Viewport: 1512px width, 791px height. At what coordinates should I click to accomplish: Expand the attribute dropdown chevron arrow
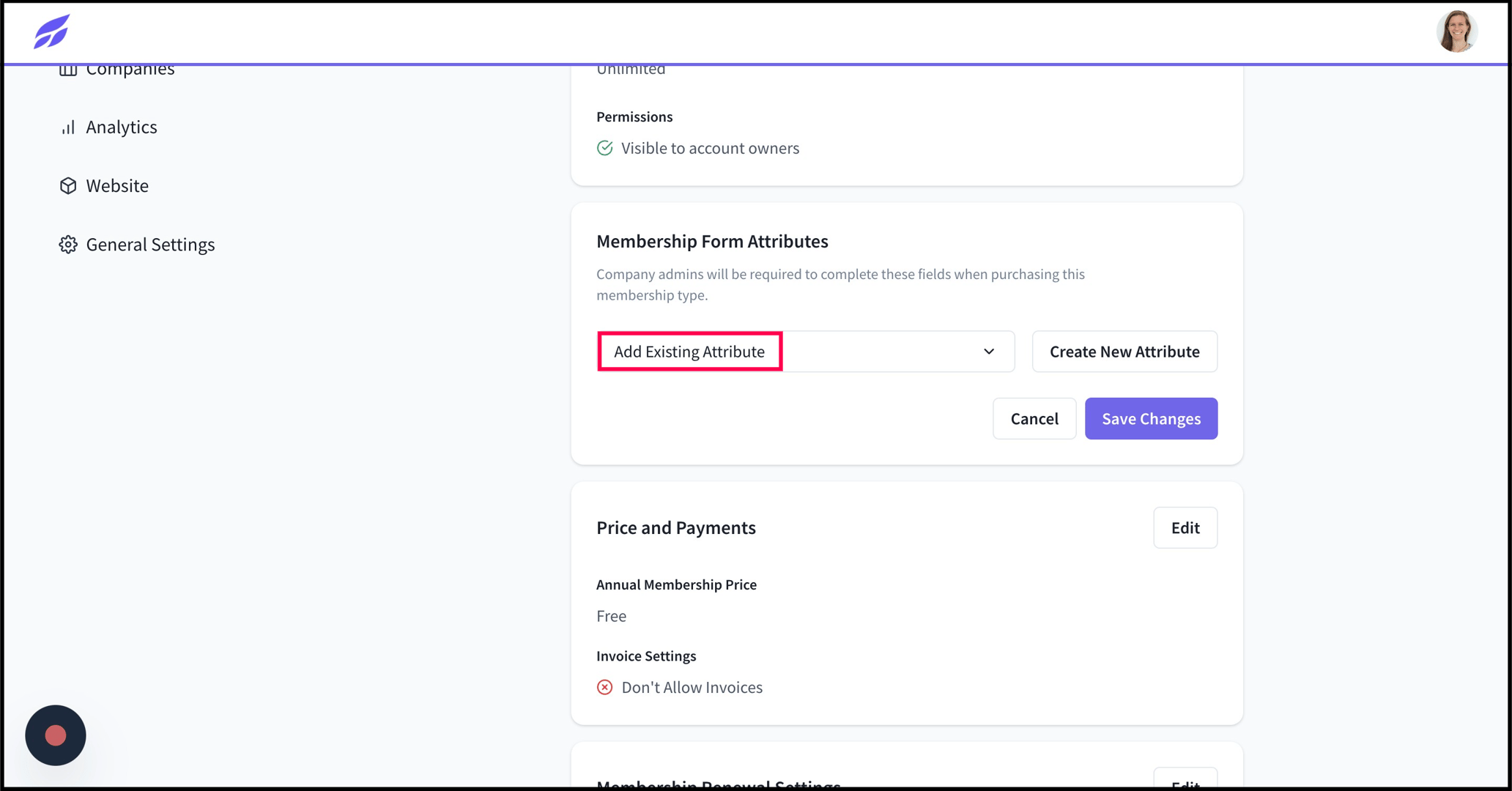tap(989, 352)
